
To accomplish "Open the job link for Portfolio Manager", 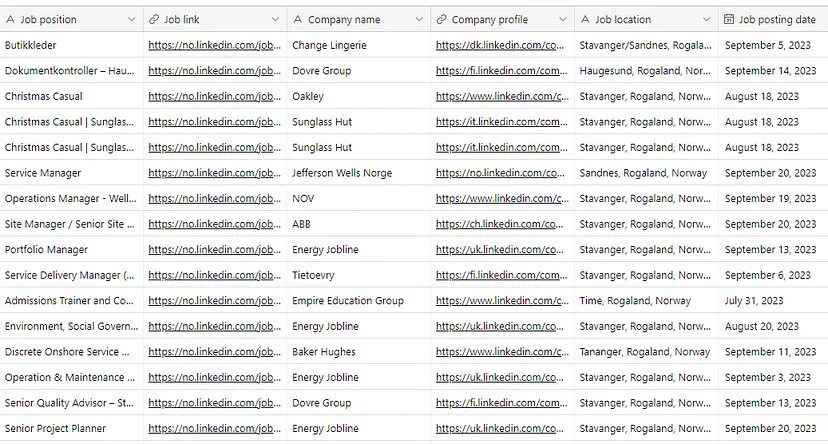I will (x=214, y=250).
